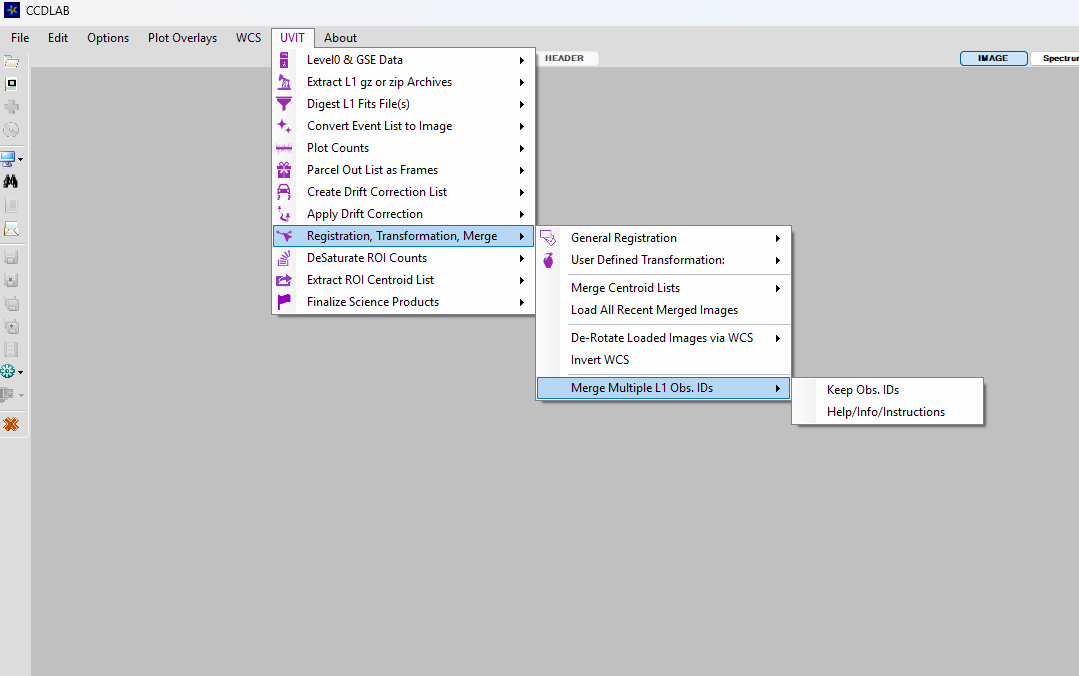Viewport: 1079px width, 676px height.
Task: Switch to the HEADER tab
Action: [566, 59]
